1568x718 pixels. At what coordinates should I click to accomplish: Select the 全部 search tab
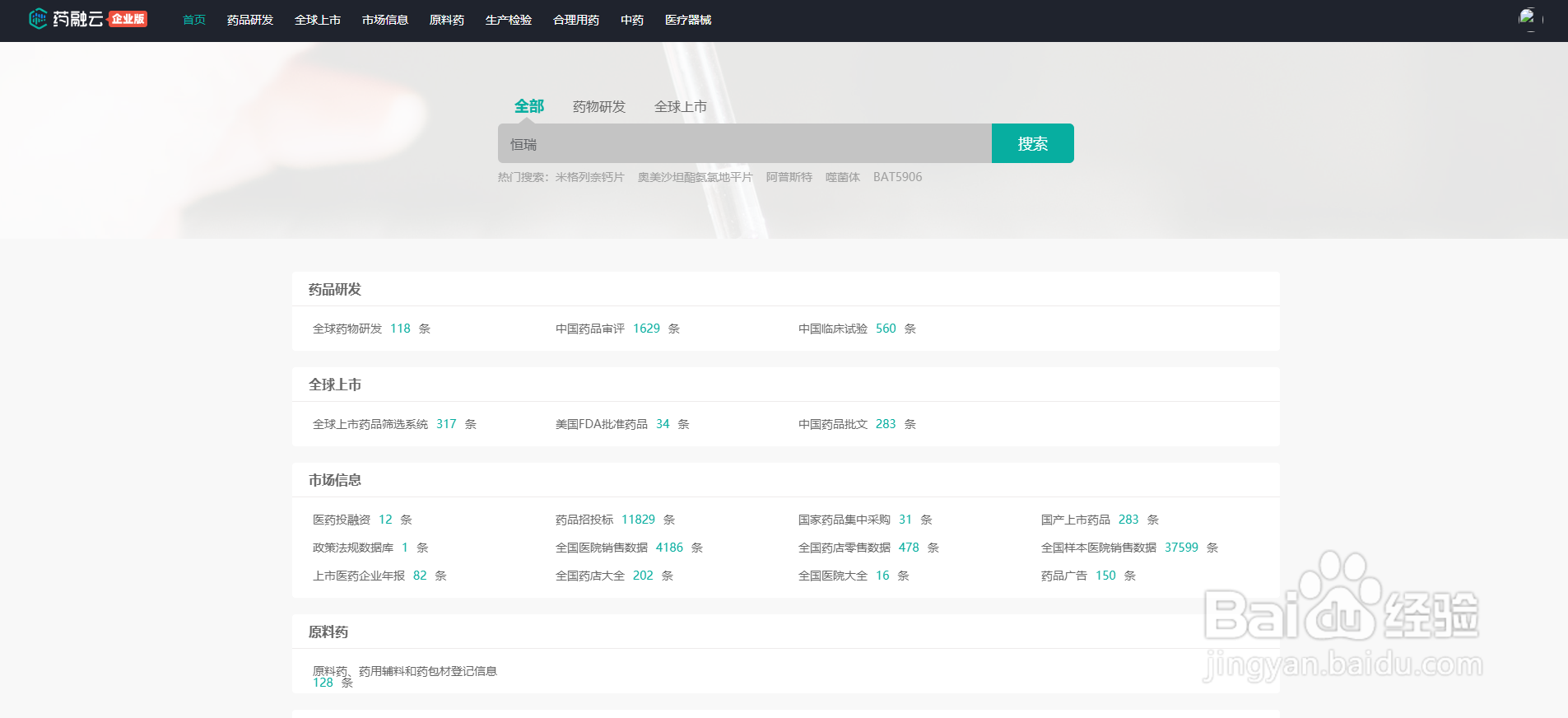pyautogui.click(x=529, y=106)
